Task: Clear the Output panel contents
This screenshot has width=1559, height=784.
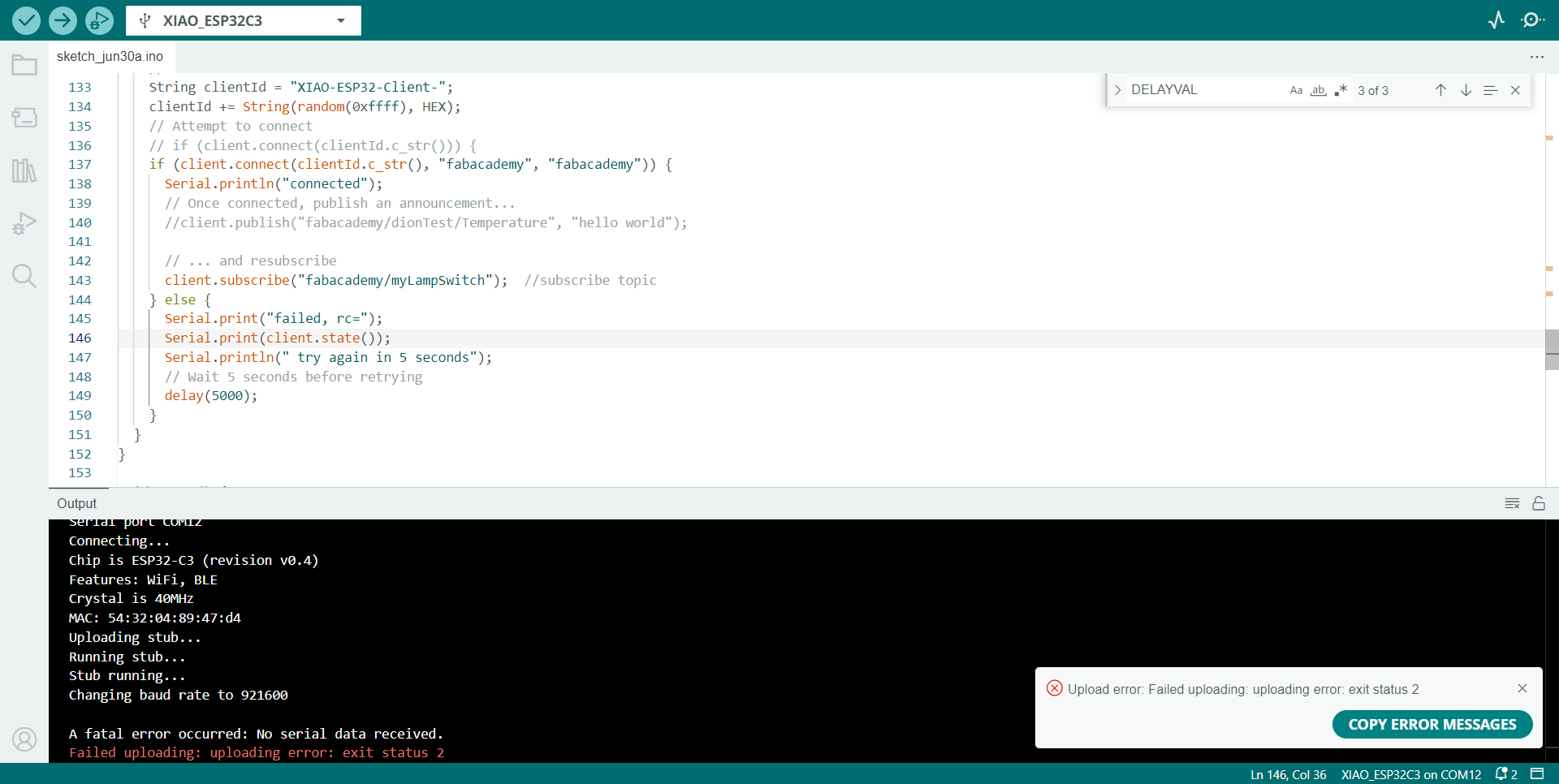Action: click(x=1512, y=503)
